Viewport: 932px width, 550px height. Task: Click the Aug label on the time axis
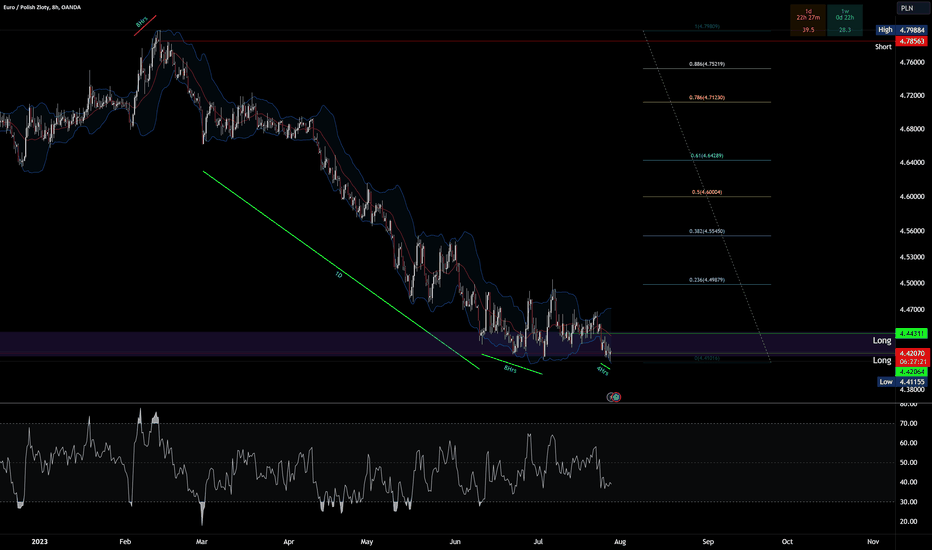(620, 541)
